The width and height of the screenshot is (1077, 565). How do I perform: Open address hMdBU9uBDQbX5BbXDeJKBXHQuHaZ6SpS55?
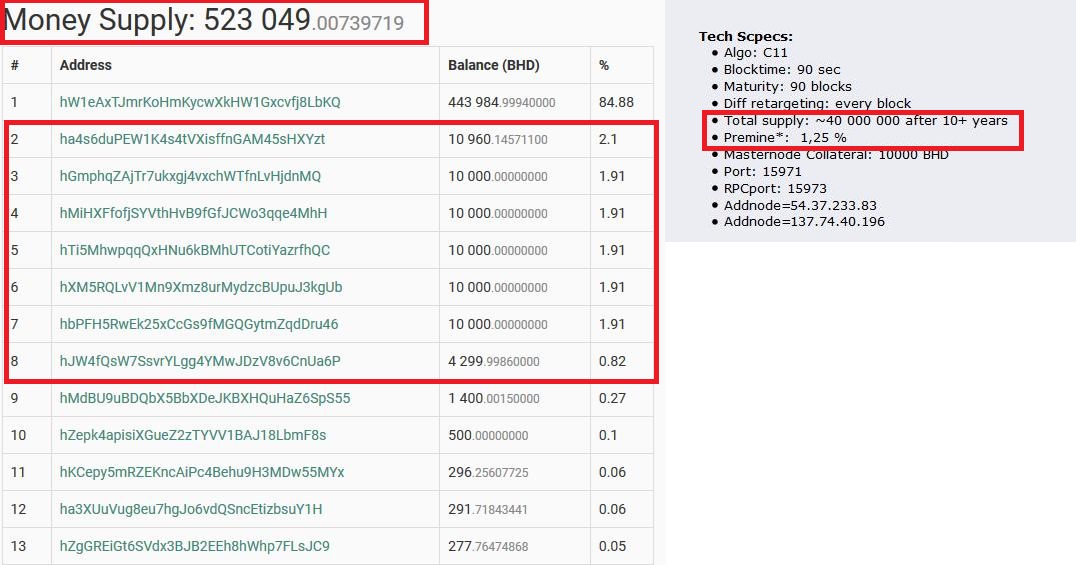(x=205, y=399)
